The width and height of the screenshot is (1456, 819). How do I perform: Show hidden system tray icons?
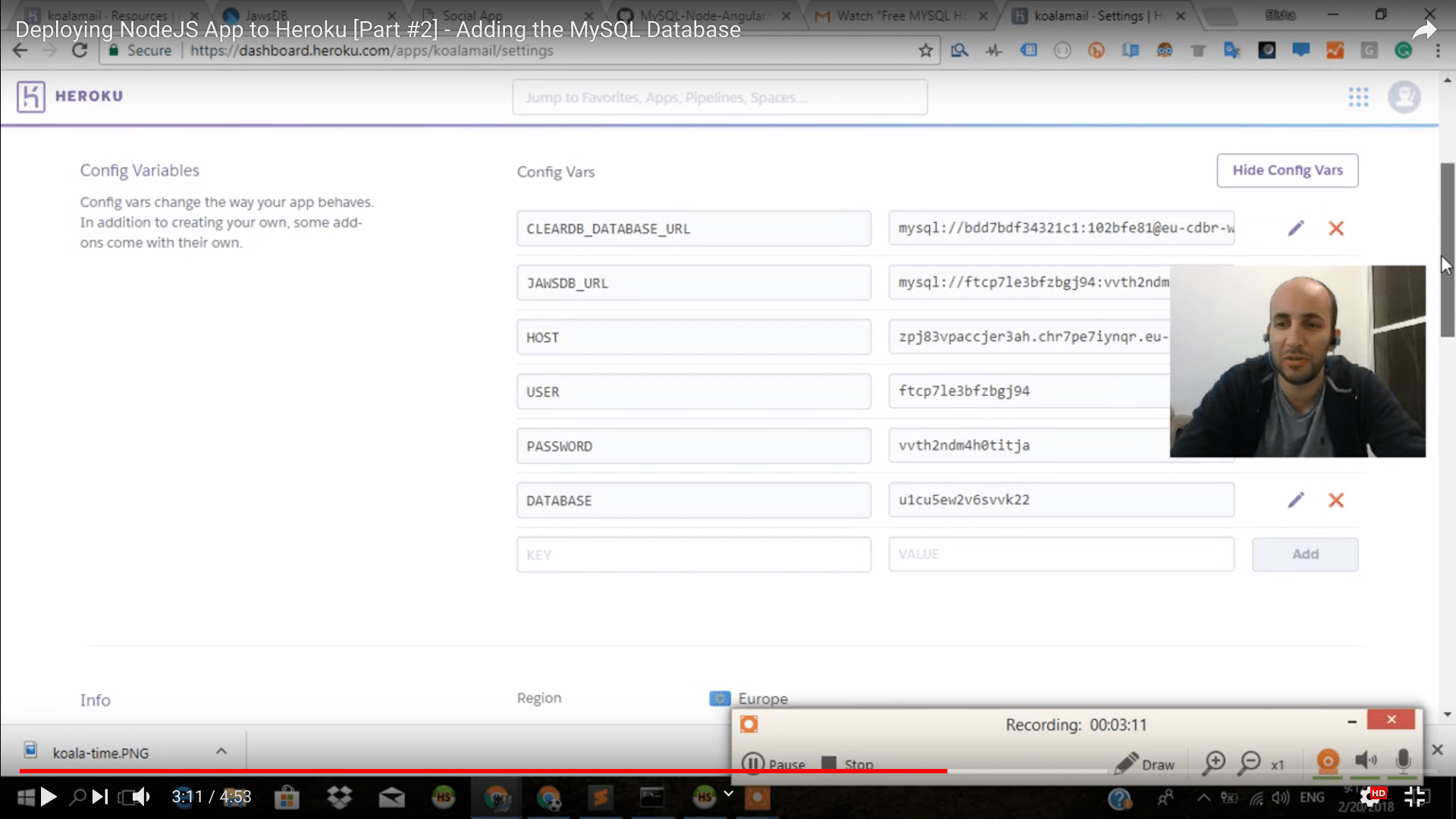pos(1203,797)
